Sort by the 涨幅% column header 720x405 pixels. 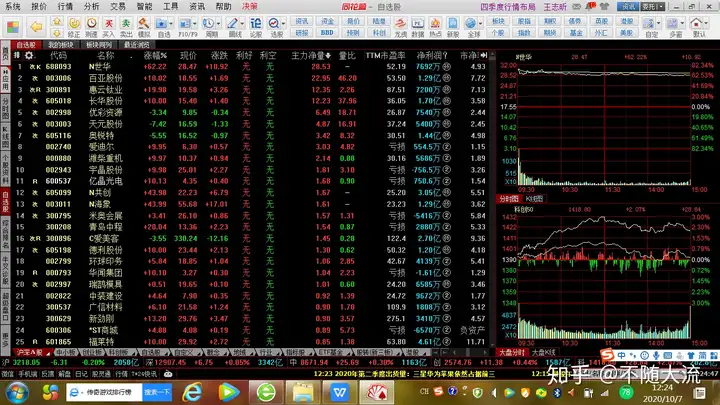(x=155, y=56)
